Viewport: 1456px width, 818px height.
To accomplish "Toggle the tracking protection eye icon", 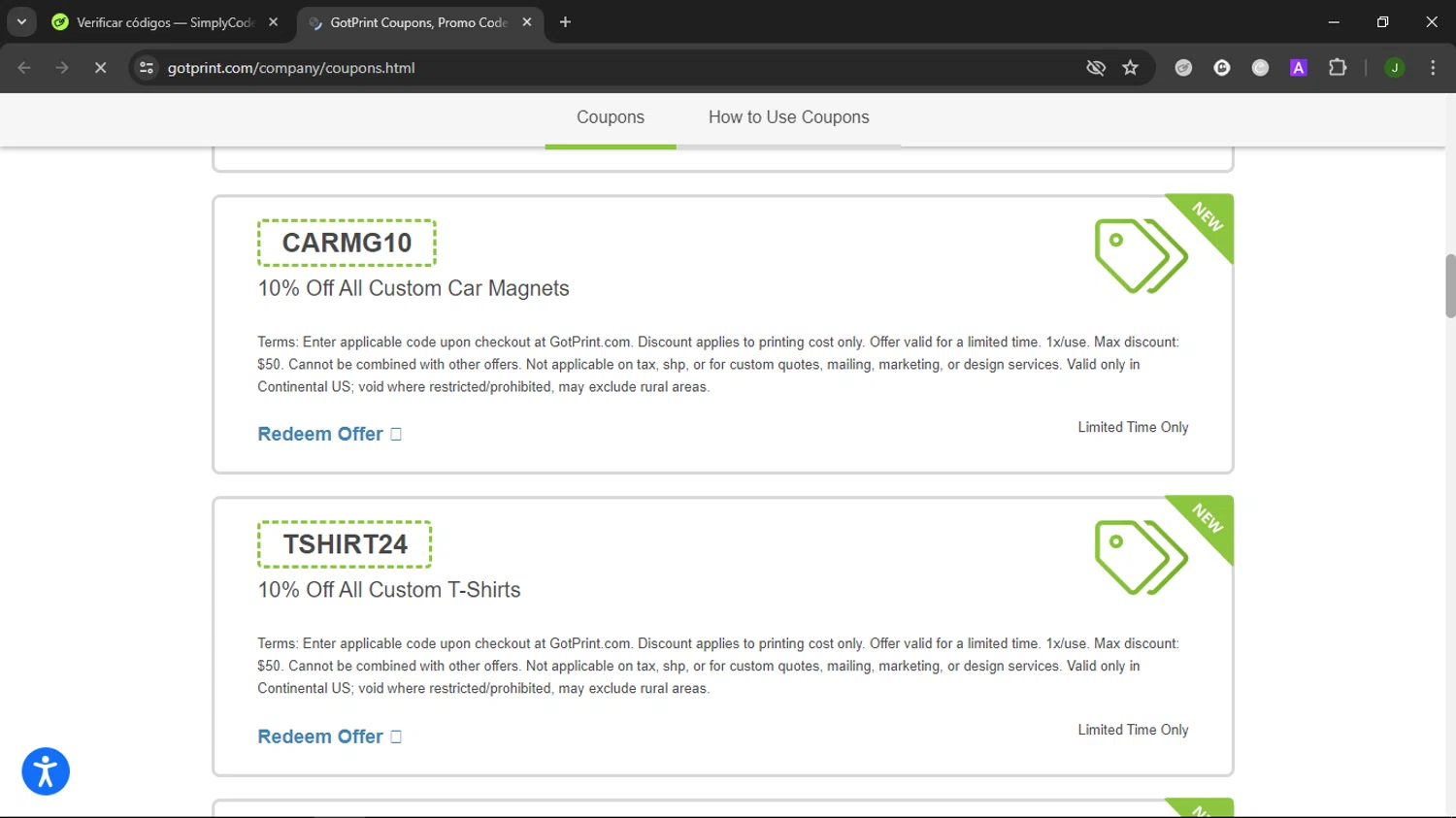I will pos(1096,68).
